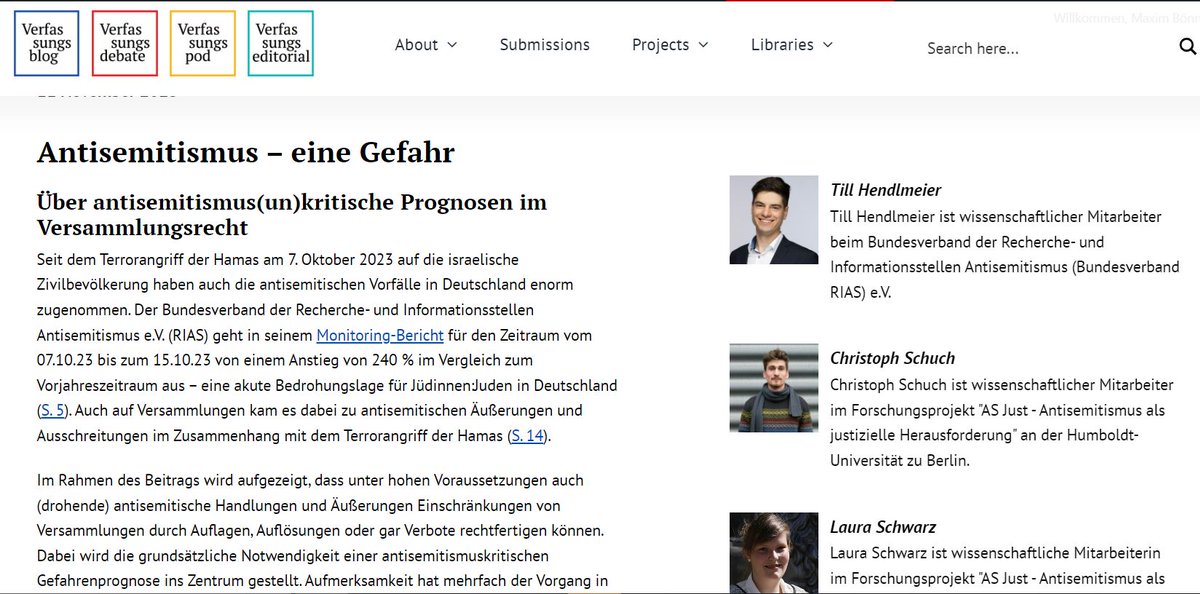Screen dimensions: 1200x594
Task: Click Till Hendlmeier's portrait photo
Action: pos(774,220)
